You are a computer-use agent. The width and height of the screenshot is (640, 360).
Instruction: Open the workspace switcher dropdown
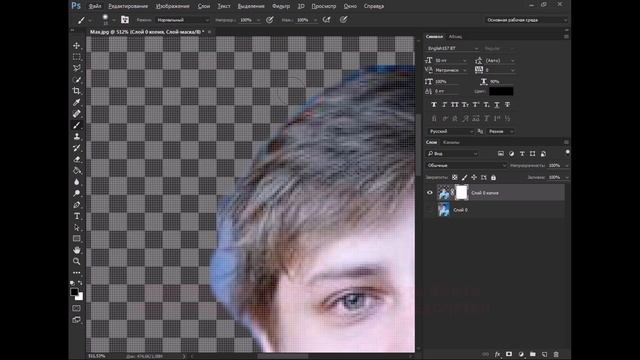526,20
